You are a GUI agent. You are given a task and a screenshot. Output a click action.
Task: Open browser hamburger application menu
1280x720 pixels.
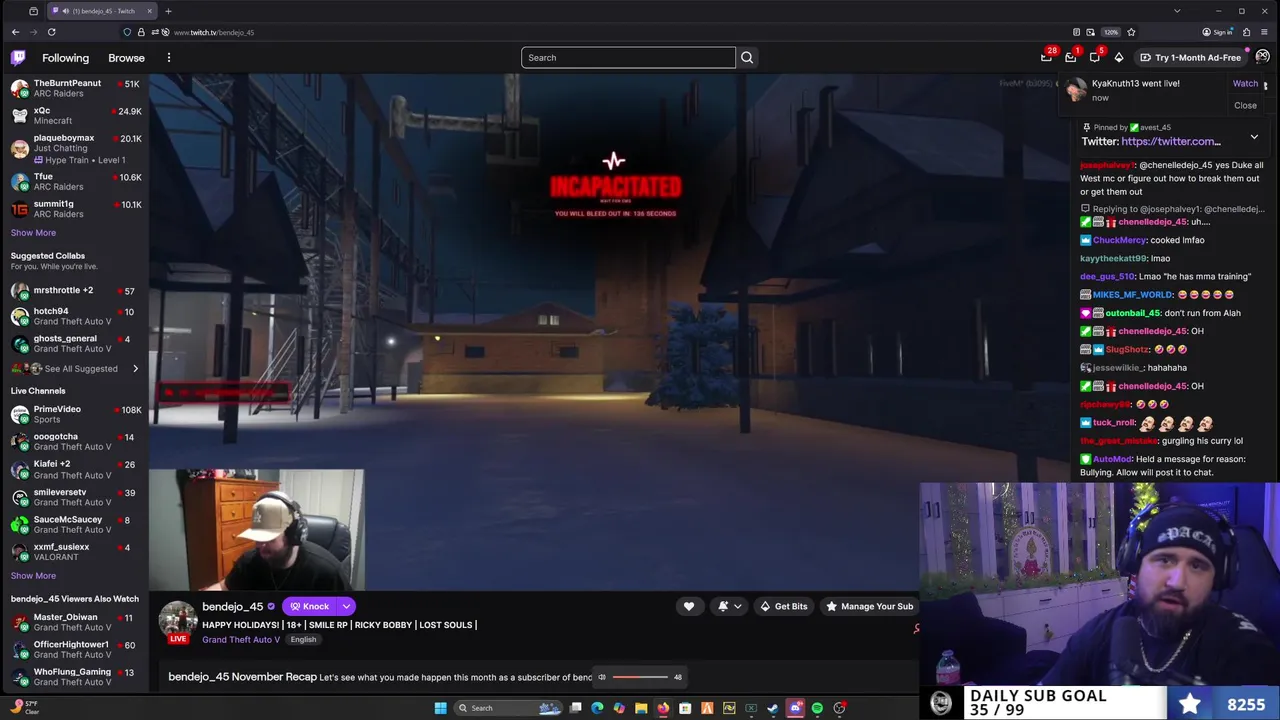click(x=1264, y=32)
